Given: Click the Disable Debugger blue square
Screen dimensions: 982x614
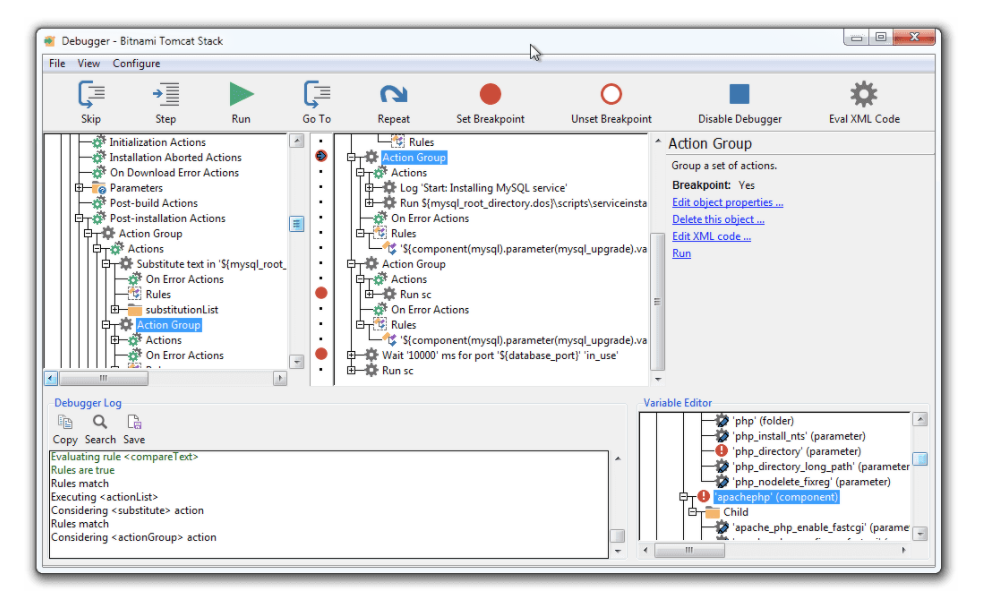Looking at the screenshot, I should 740,95.
